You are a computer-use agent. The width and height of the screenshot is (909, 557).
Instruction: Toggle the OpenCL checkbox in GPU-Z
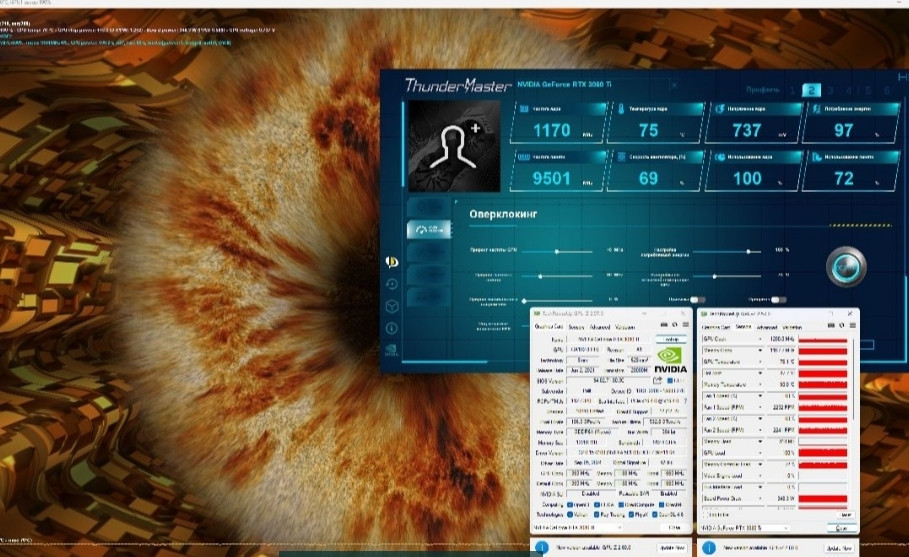click(x=570, y=504)
